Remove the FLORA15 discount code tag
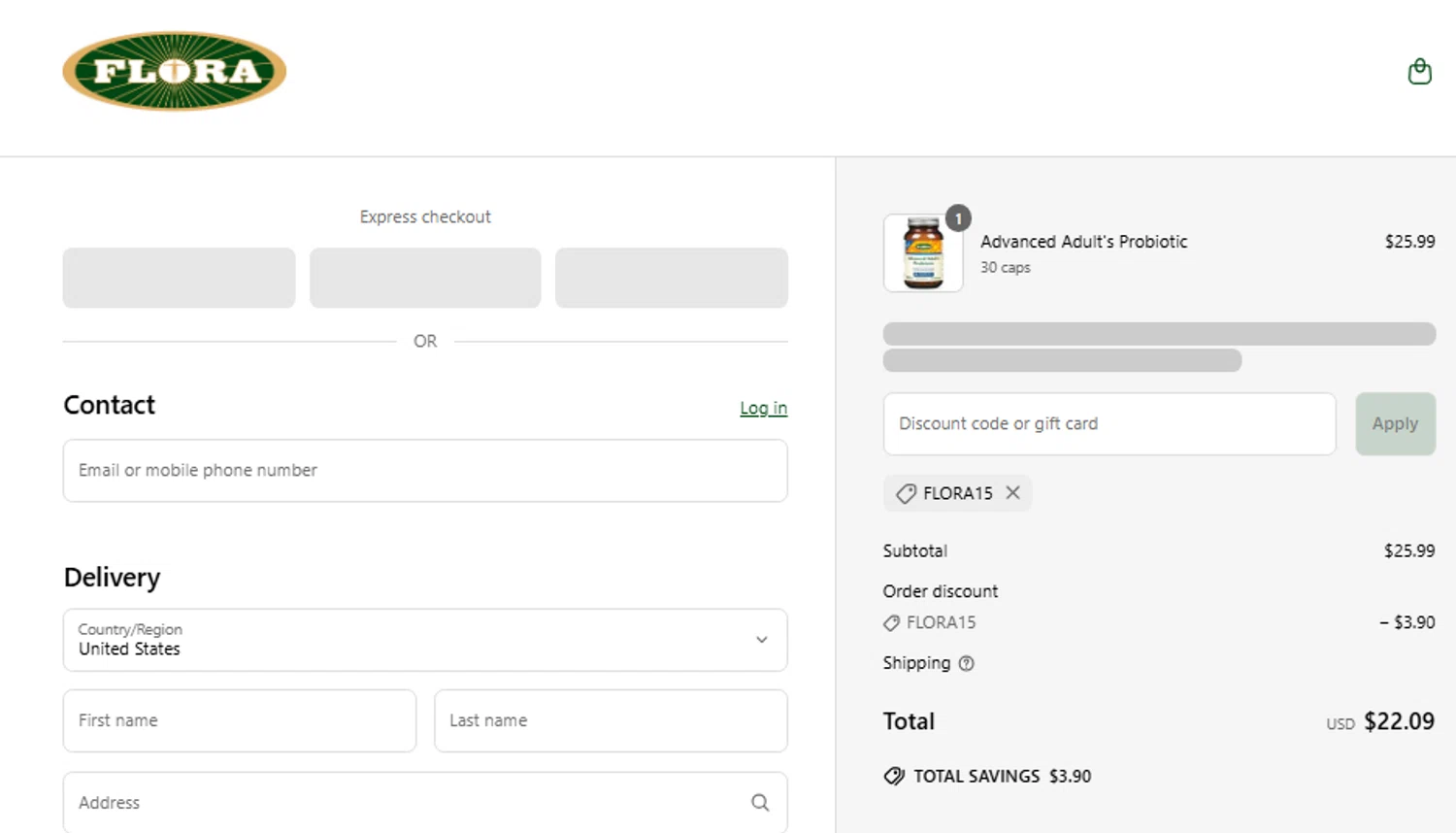The image size is (1456, 833). pyautogui.click(x=1012, y=492)
